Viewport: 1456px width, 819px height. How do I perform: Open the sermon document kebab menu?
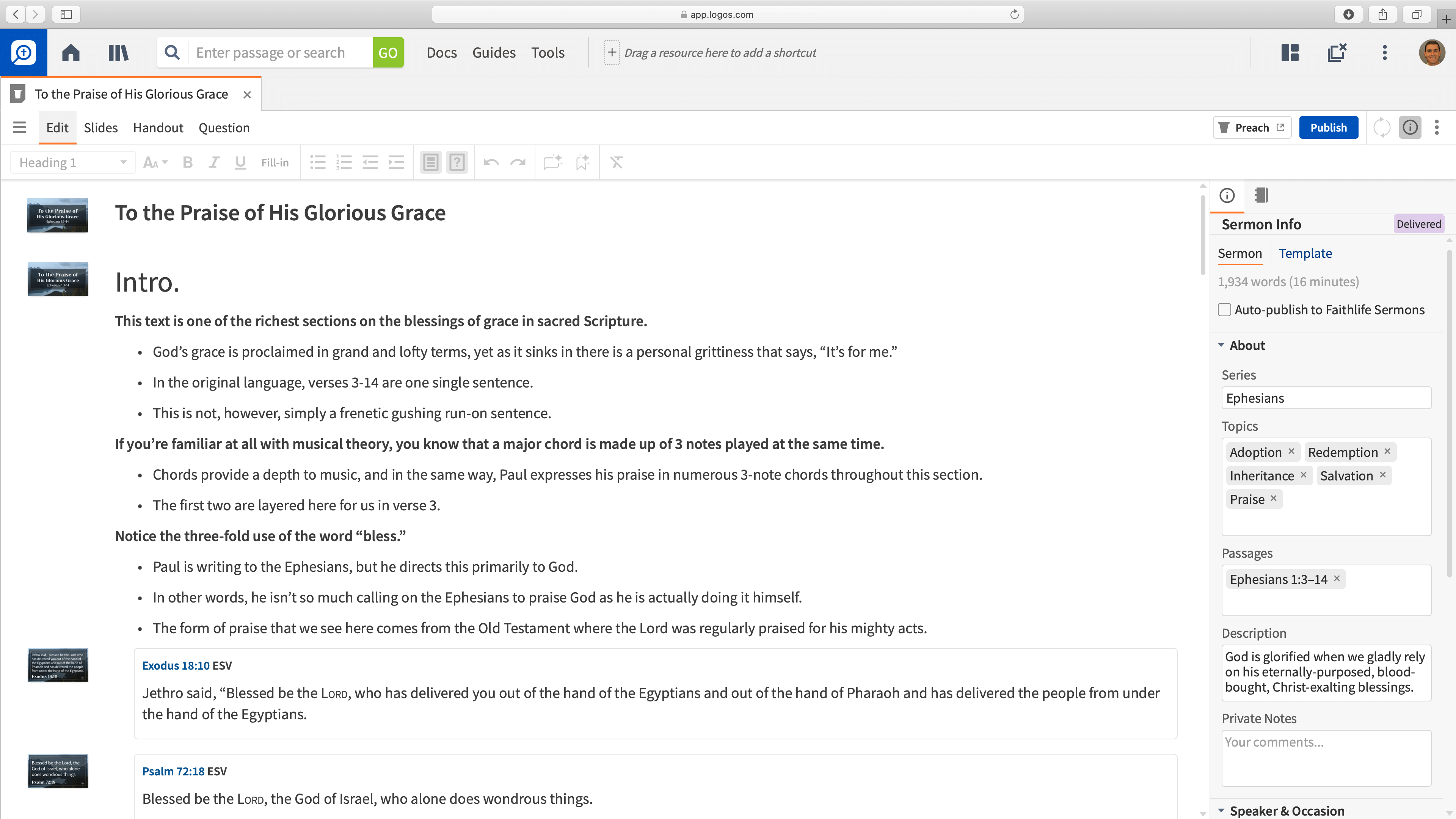pos(1437,127)
